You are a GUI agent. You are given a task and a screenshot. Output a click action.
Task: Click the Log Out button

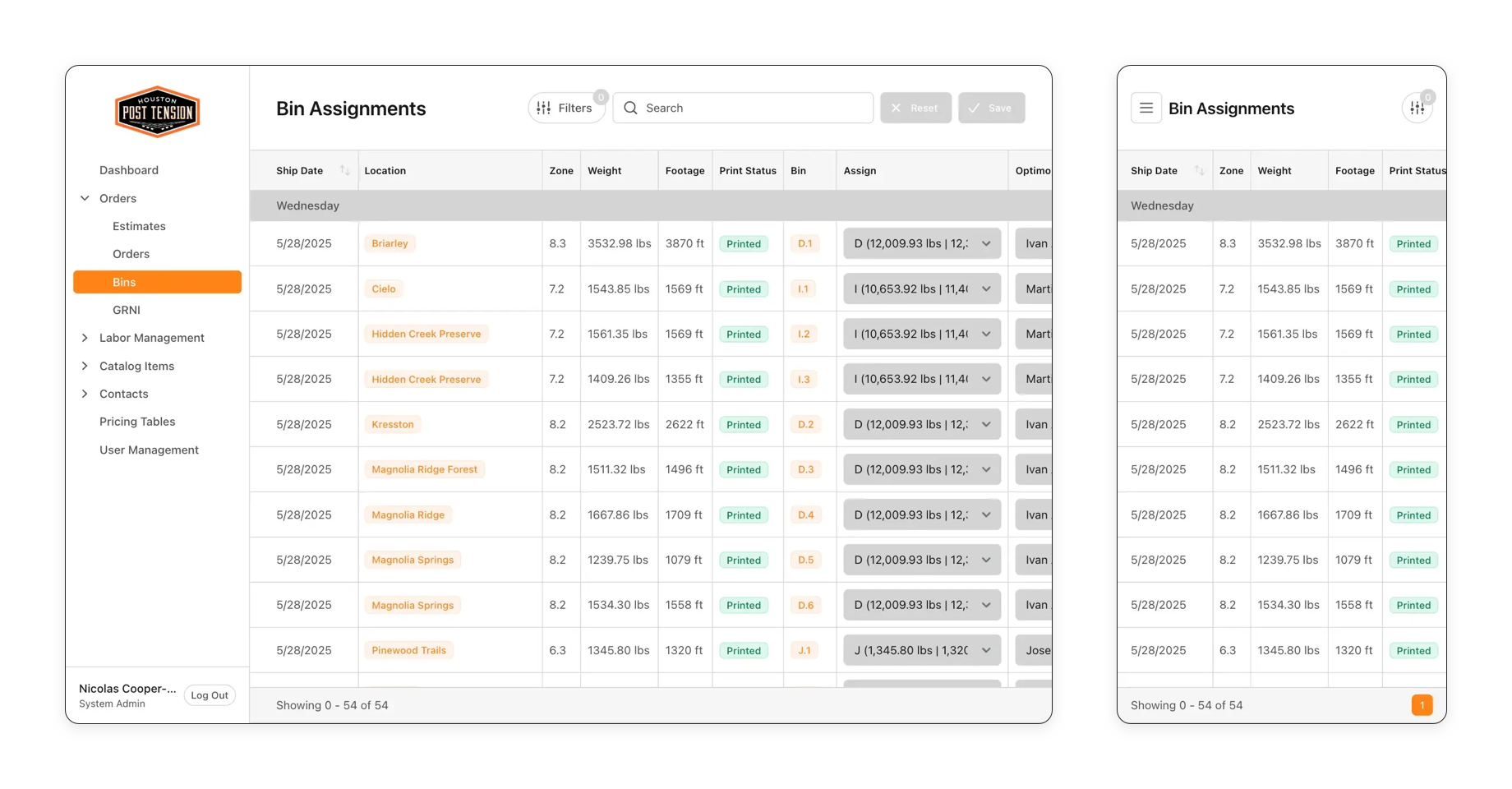pyautogui.click(x=210, y=695)
